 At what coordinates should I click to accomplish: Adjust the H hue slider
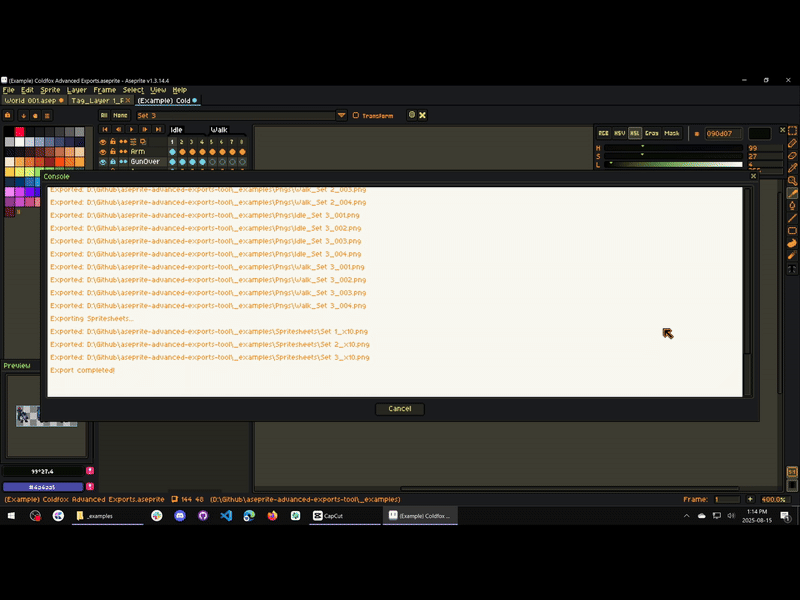coord(673,148)
